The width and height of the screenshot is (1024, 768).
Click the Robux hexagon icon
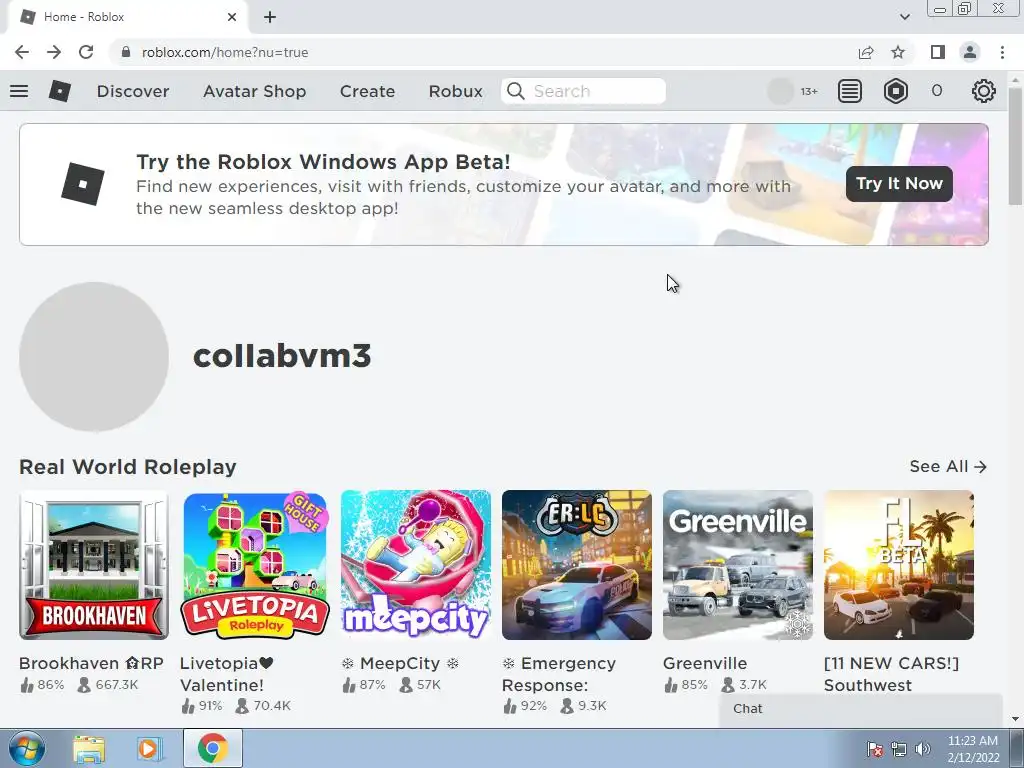[895, 91]
